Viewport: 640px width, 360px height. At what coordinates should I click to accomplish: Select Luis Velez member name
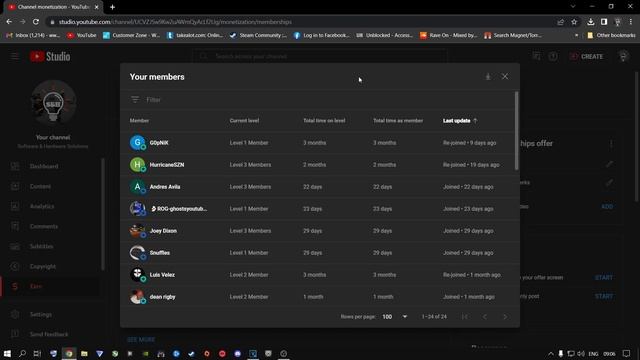click(x=162, y=275)
